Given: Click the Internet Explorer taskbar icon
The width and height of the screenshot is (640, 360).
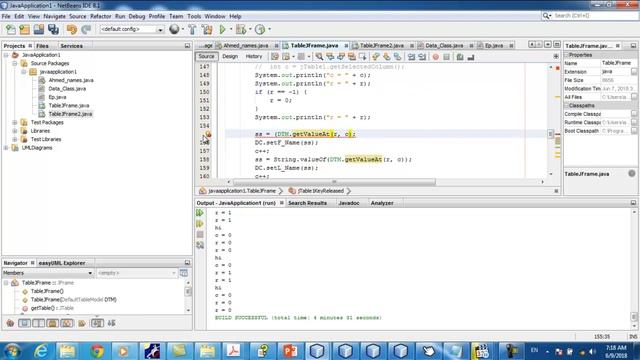Looking at the screenshot, I should tap(41, 351).
